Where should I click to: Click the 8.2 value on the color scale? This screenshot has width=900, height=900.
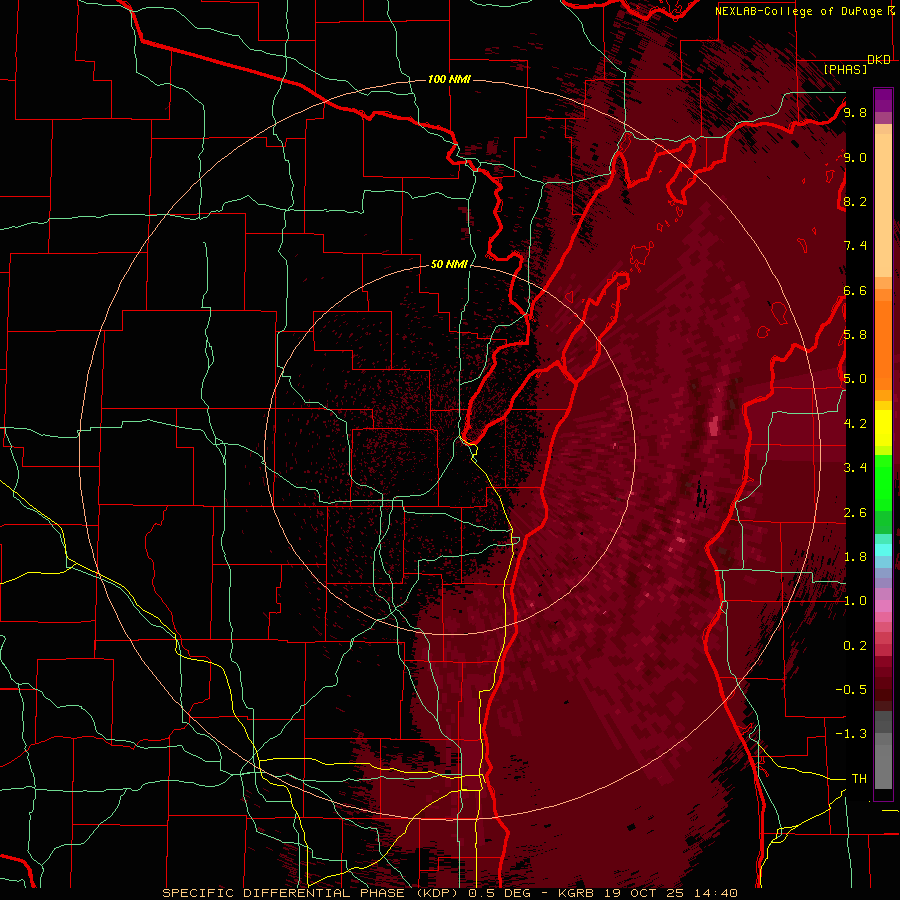[855, 201]
